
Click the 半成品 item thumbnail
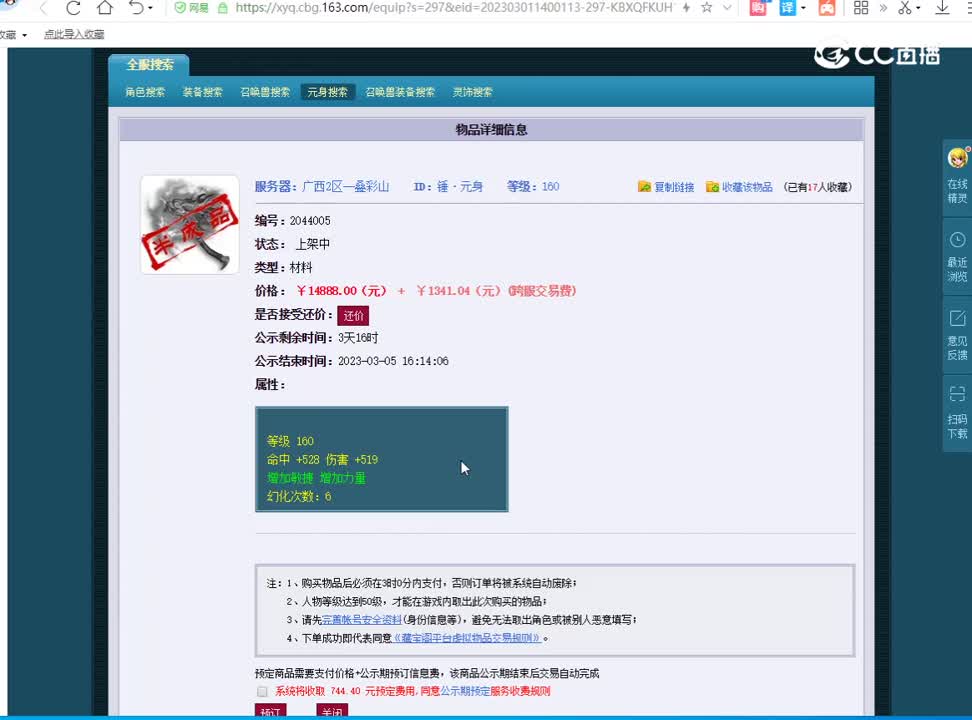[x=190, y=224]
